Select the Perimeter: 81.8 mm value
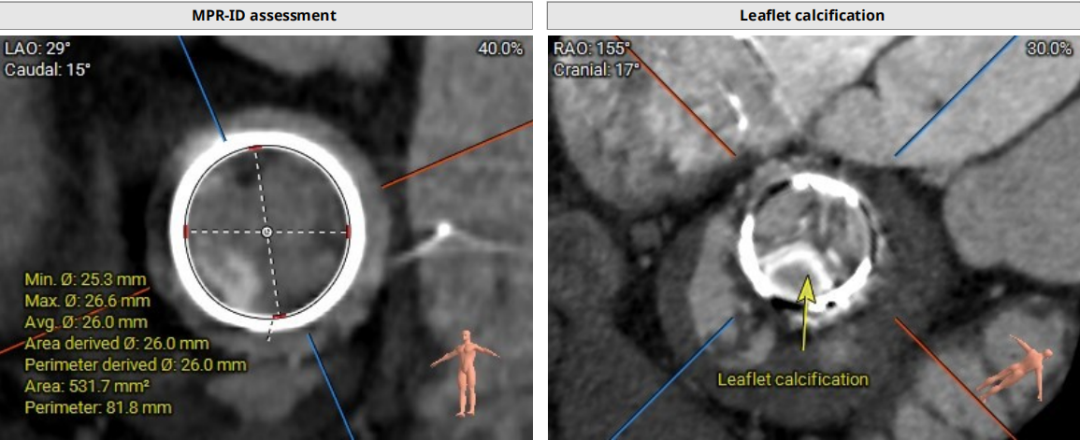This screenshot has height=440, width=1080. pyautogui.click(x=98, y=408)
